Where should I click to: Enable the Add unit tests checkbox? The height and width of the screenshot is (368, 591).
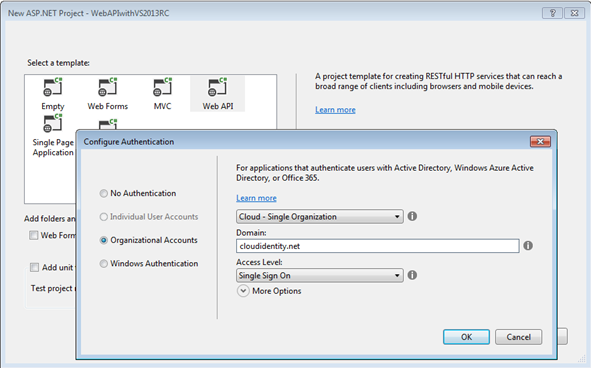click(x=34, y=267)
